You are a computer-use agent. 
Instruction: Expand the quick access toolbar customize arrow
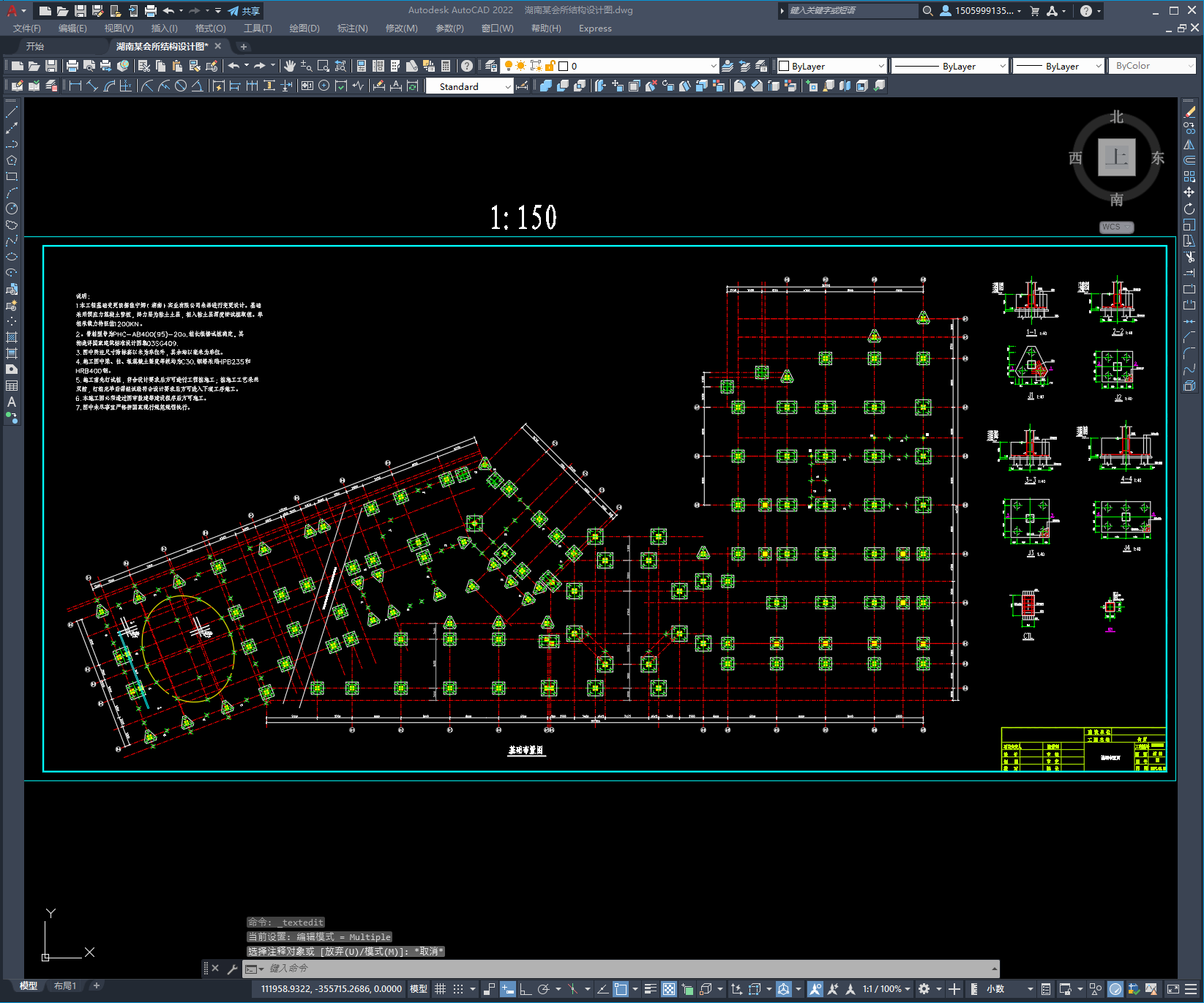pos(218,11)
